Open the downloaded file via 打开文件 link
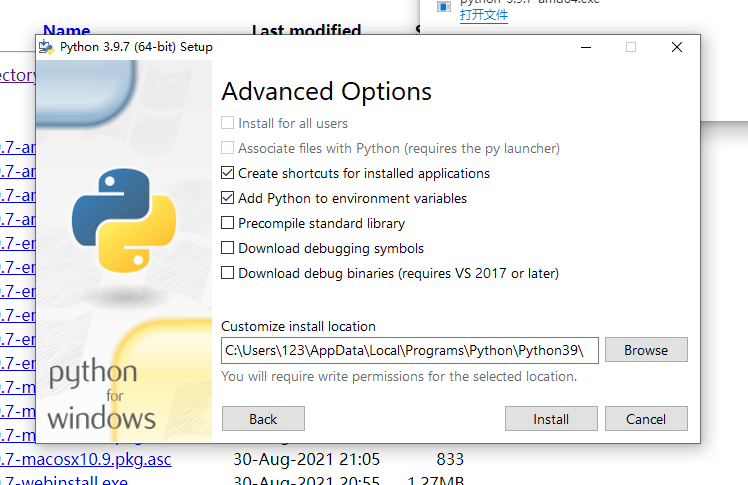This screenshot has height=485, width=748. (x=484, y=15)
